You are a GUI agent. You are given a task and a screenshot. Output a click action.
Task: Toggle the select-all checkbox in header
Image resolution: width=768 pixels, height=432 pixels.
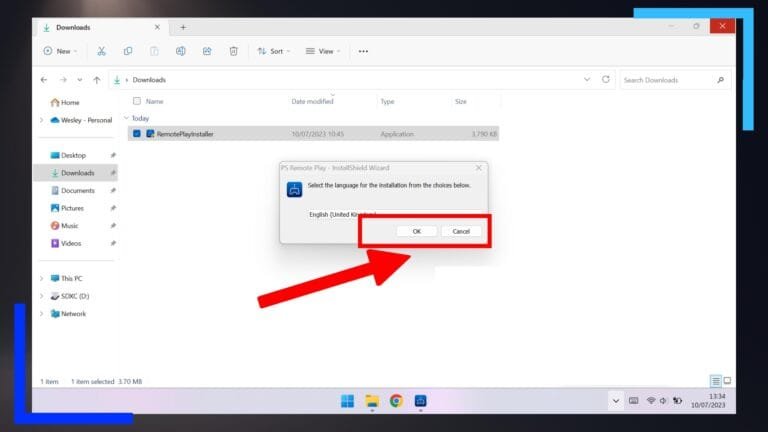click(137, 101)
